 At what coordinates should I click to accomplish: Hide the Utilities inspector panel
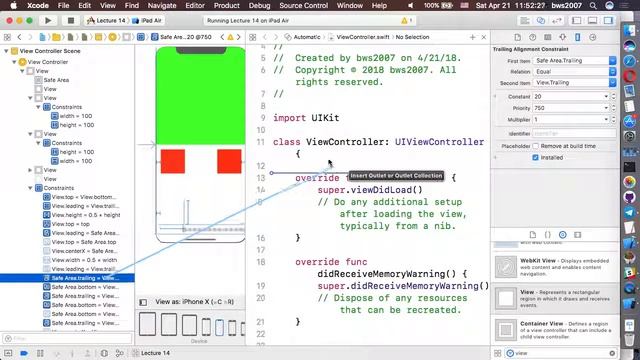608,20
